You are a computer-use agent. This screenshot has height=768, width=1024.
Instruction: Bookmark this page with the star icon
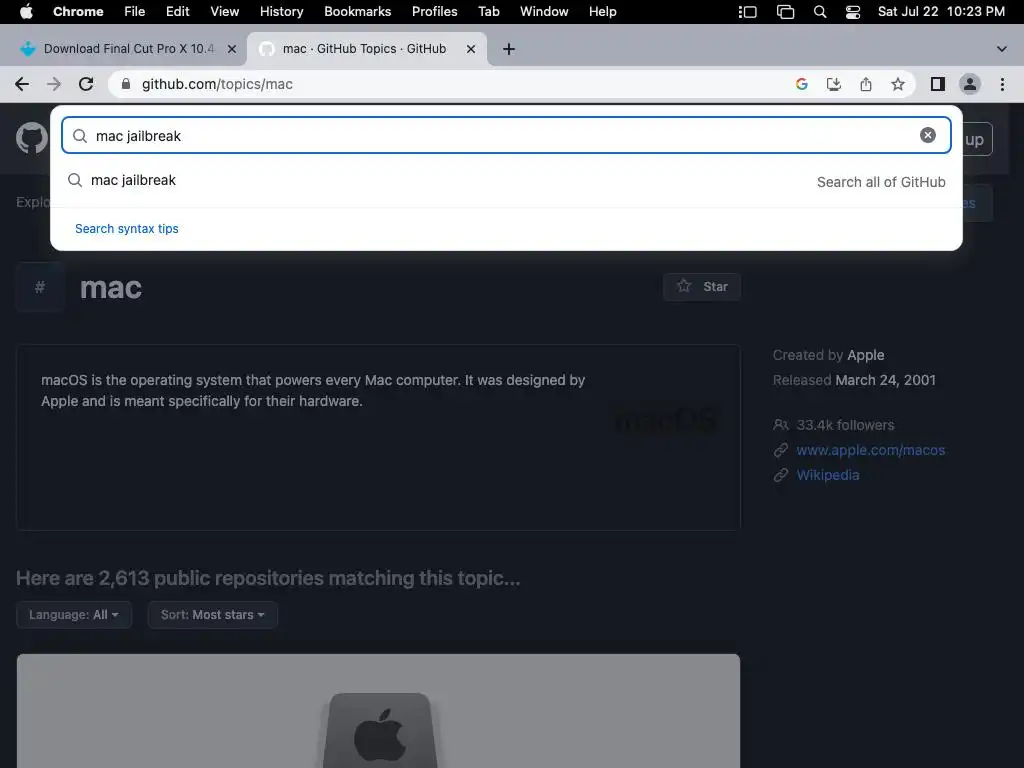tap(898, 84)
